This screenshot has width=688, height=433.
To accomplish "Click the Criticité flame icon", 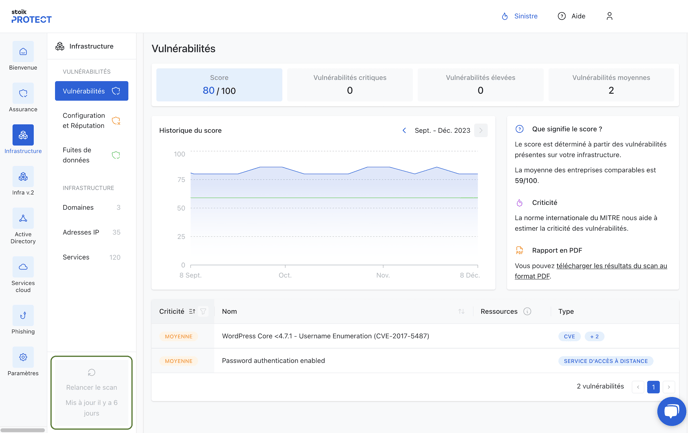I will point(520,203).
